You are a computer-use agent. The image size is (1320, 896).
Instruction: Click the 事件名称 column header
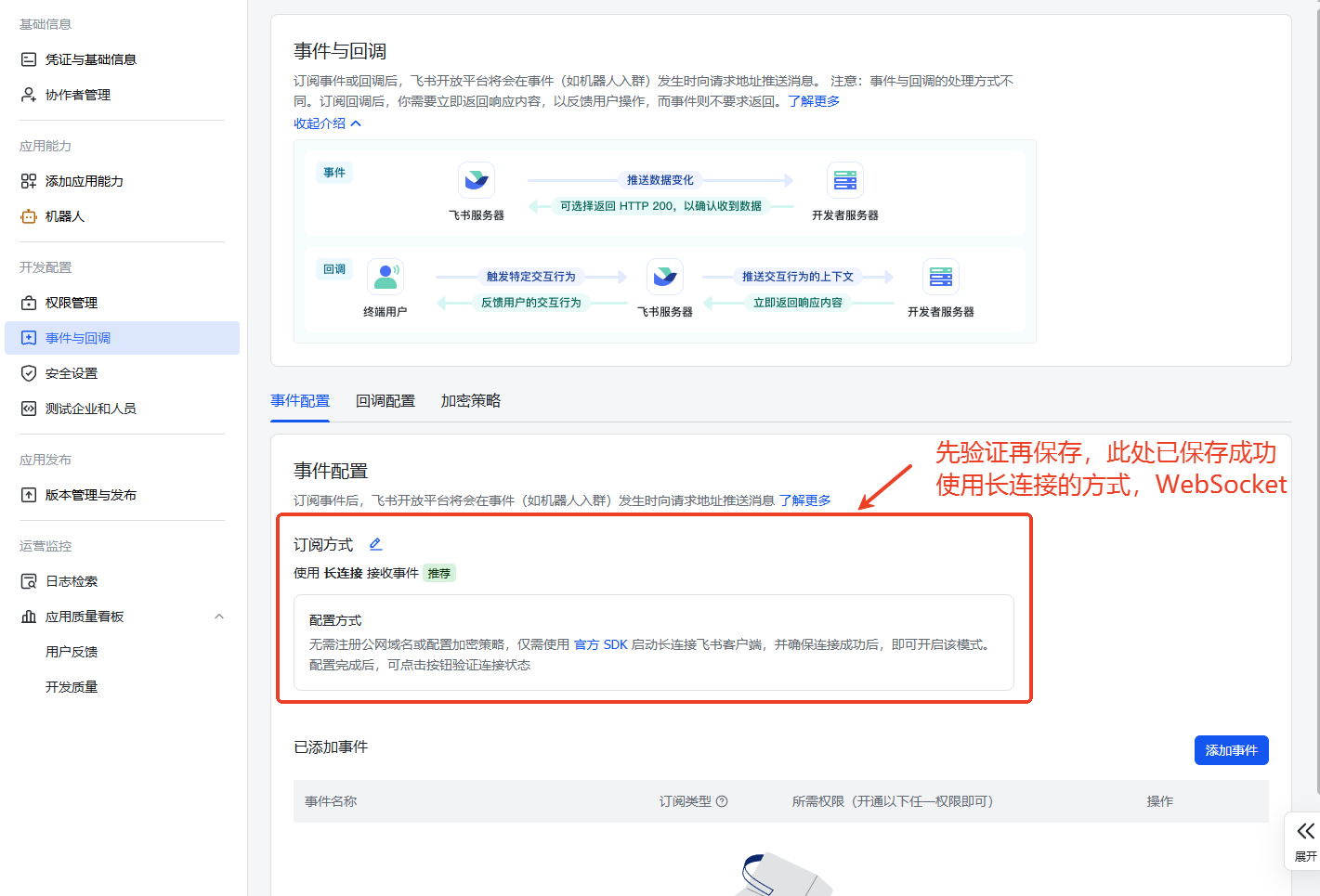click(331, 801)
